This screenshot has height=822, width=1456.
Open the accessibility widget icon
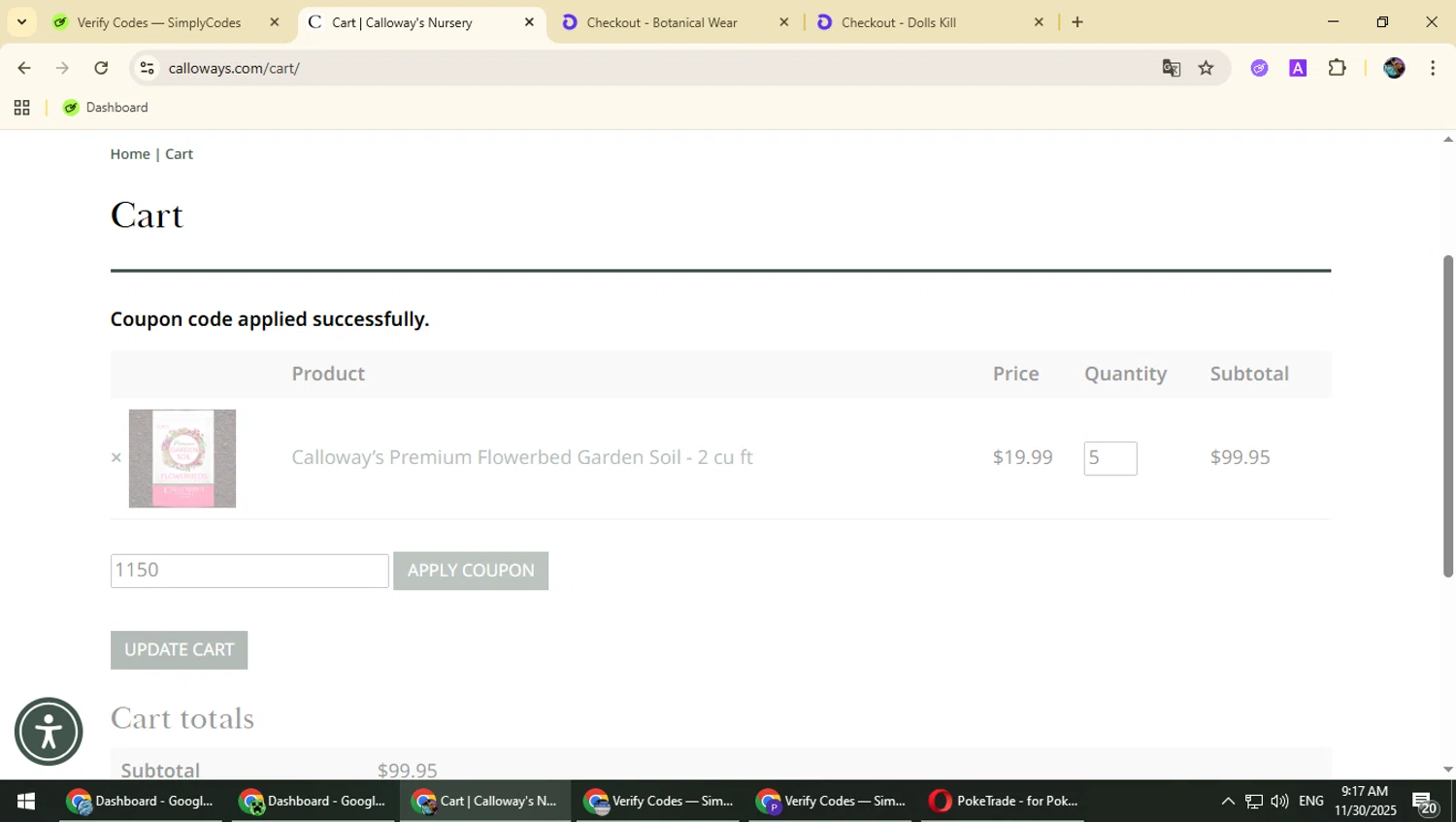tap(49, 732)
